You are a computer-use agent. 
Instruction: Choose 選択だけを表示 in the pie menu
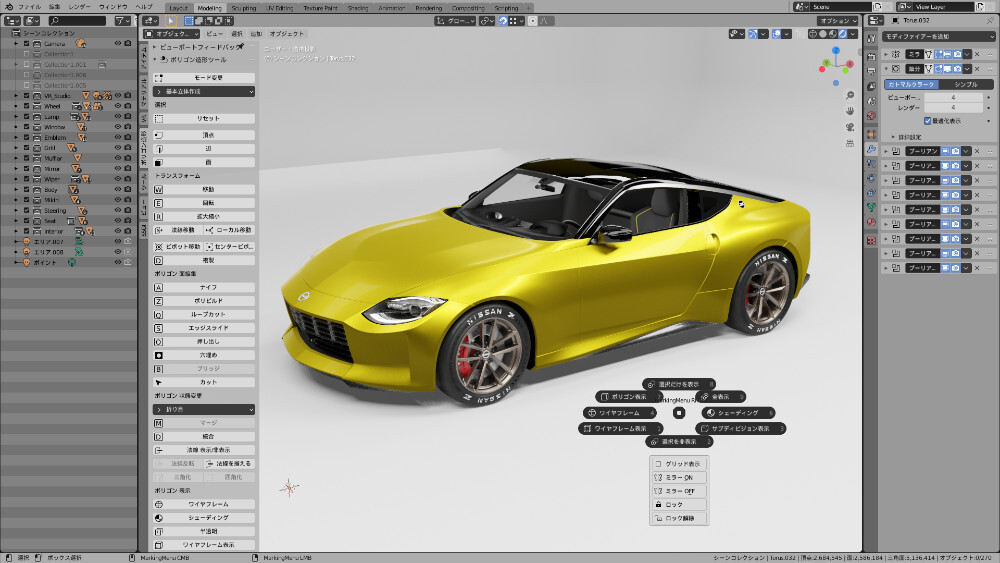click(x=679, y=384)
